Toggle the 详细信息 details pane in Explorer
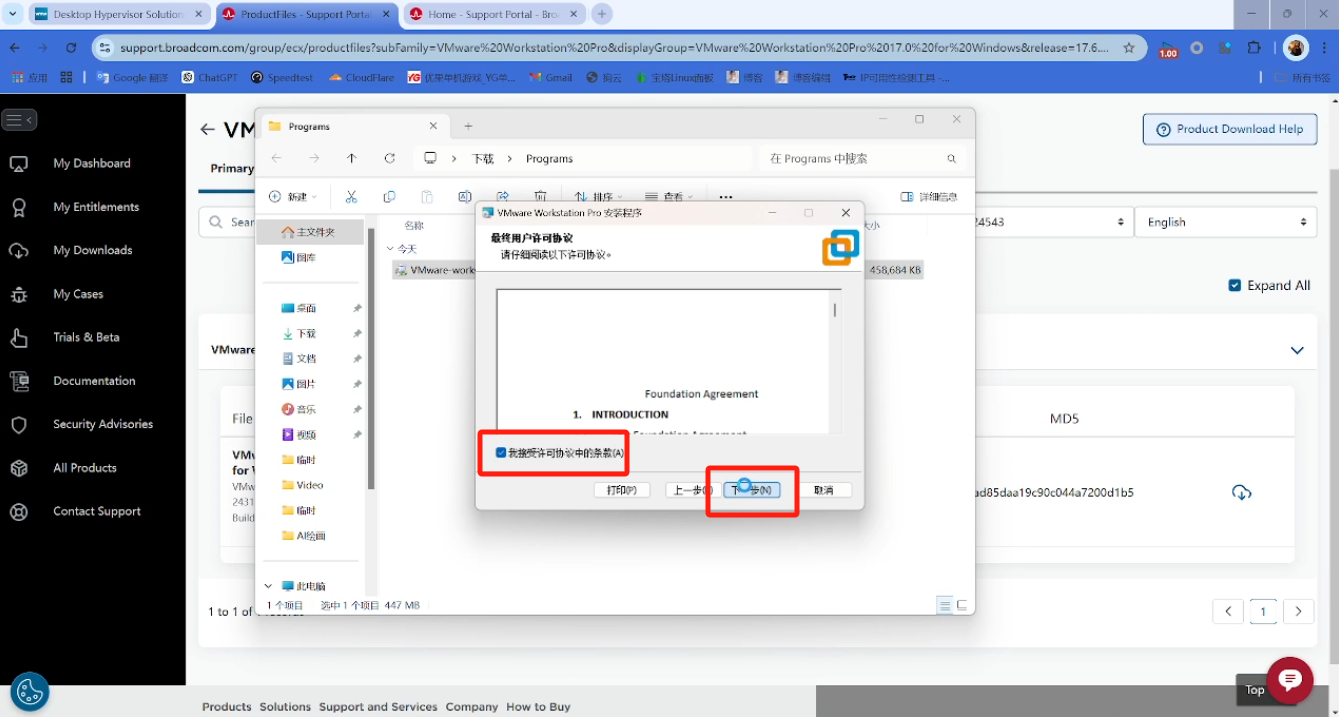 [x=929, y=197]
